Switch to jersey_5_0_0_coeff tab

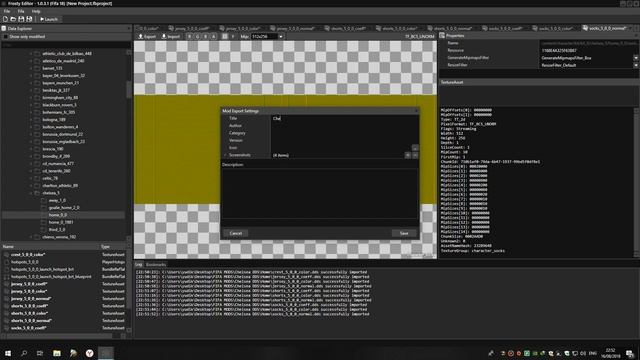click(189, 28)
